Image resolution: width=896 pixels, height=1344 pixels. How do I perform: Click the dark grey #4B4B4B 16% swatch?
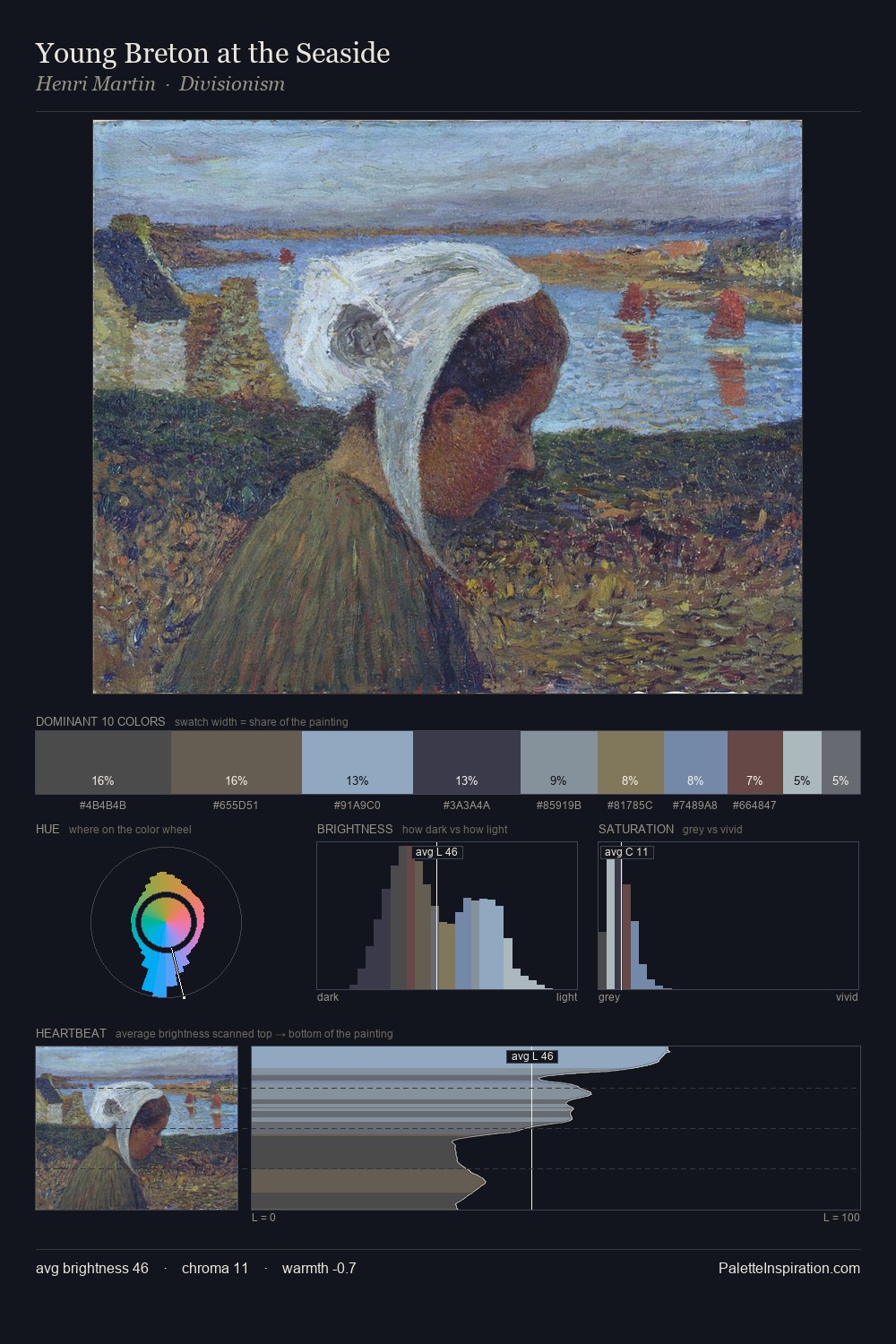click(x=103, y=762)
